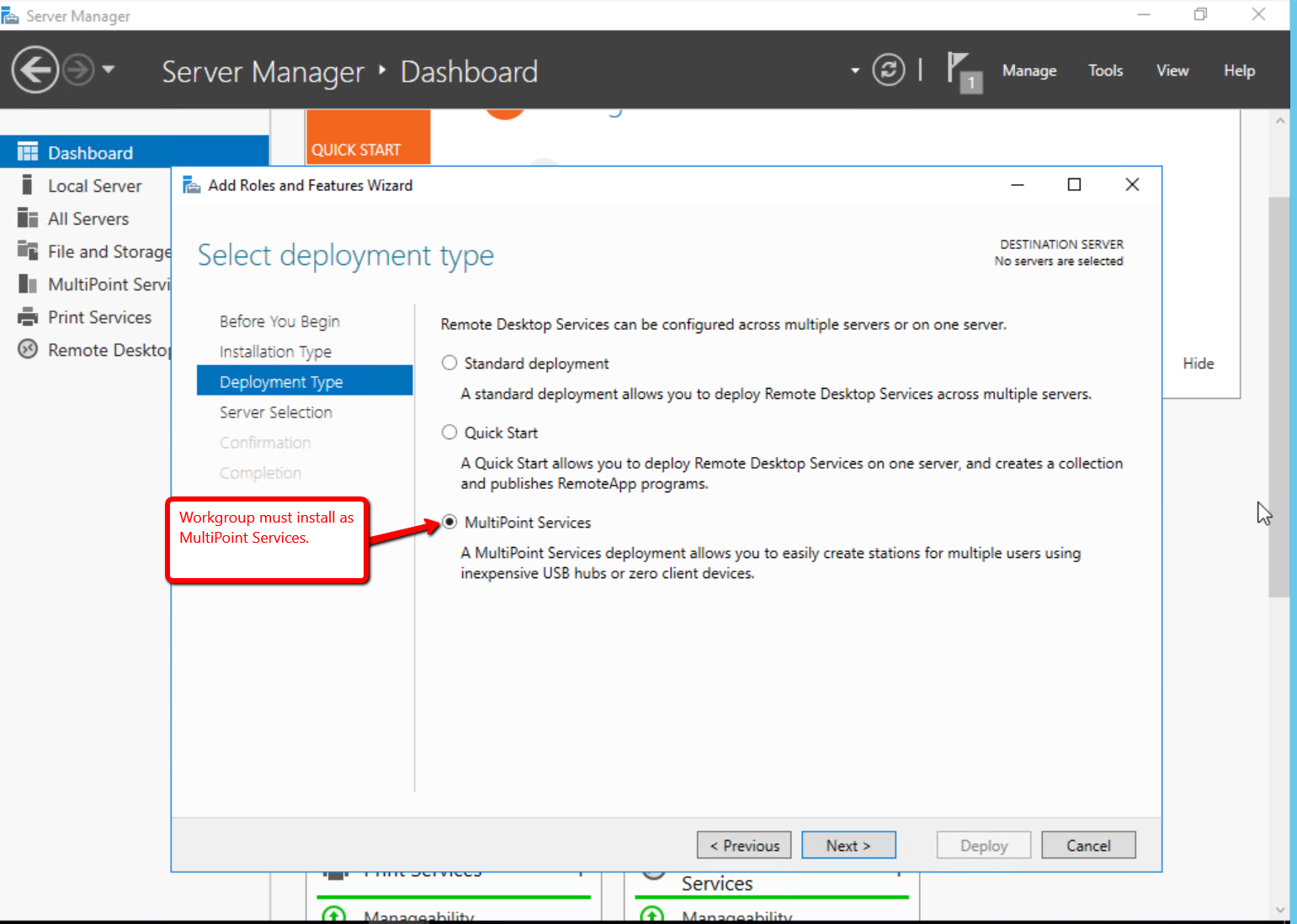Click the MultiPoint Services icon in sidebar
The height and width of the screenshot is (924, 1297).
click(x=28, y=284)
